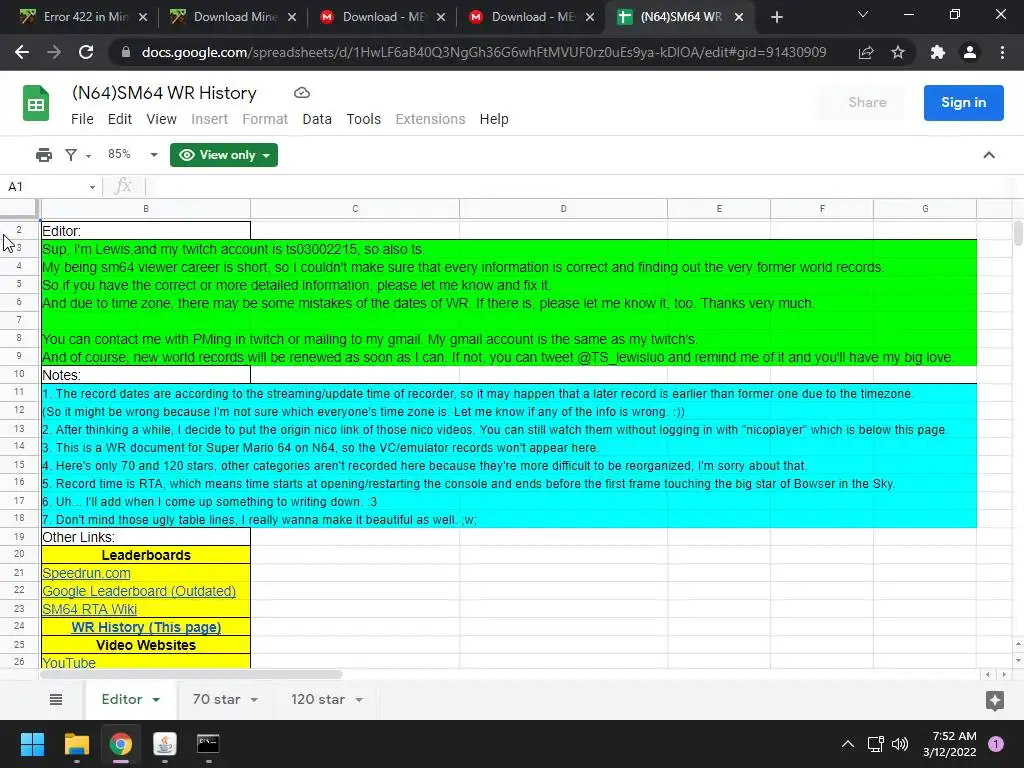The height and width of the screenshot is (768, 1024).
Task: Click the Chrome profile avatar icon
Action: (970, 52)
